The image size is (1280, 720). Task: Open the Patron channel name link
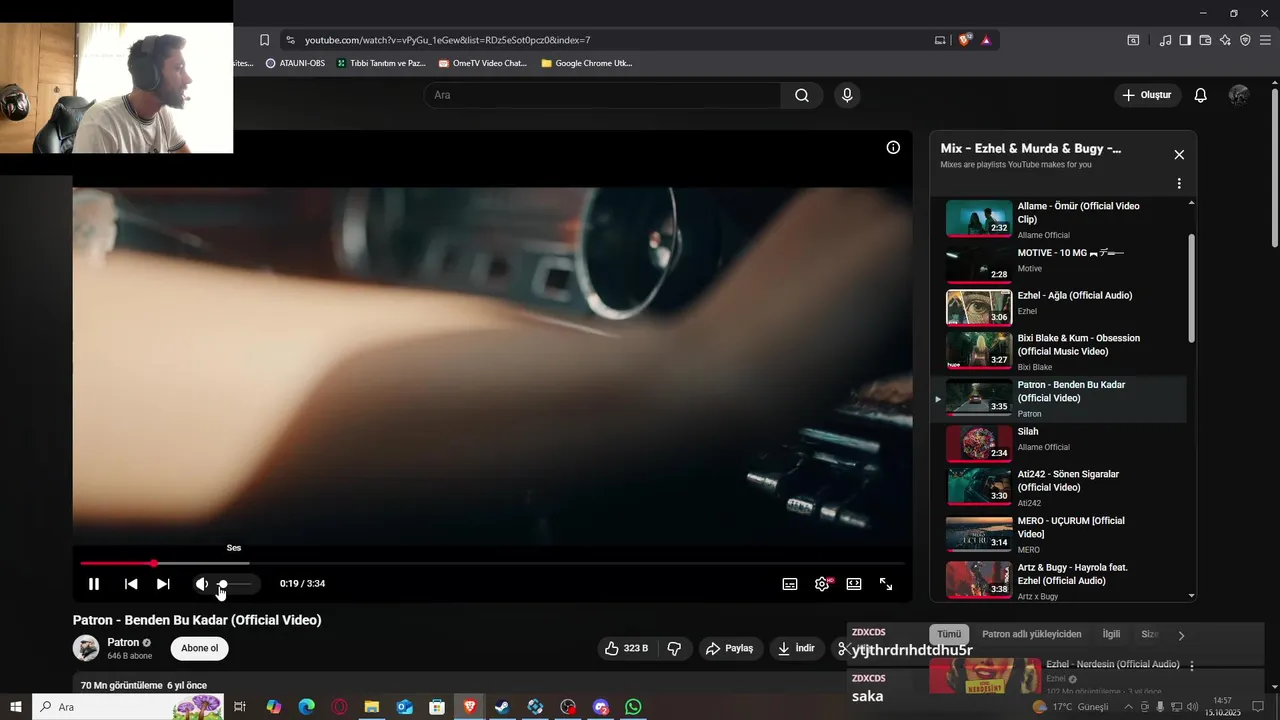(x=123, y=643)
